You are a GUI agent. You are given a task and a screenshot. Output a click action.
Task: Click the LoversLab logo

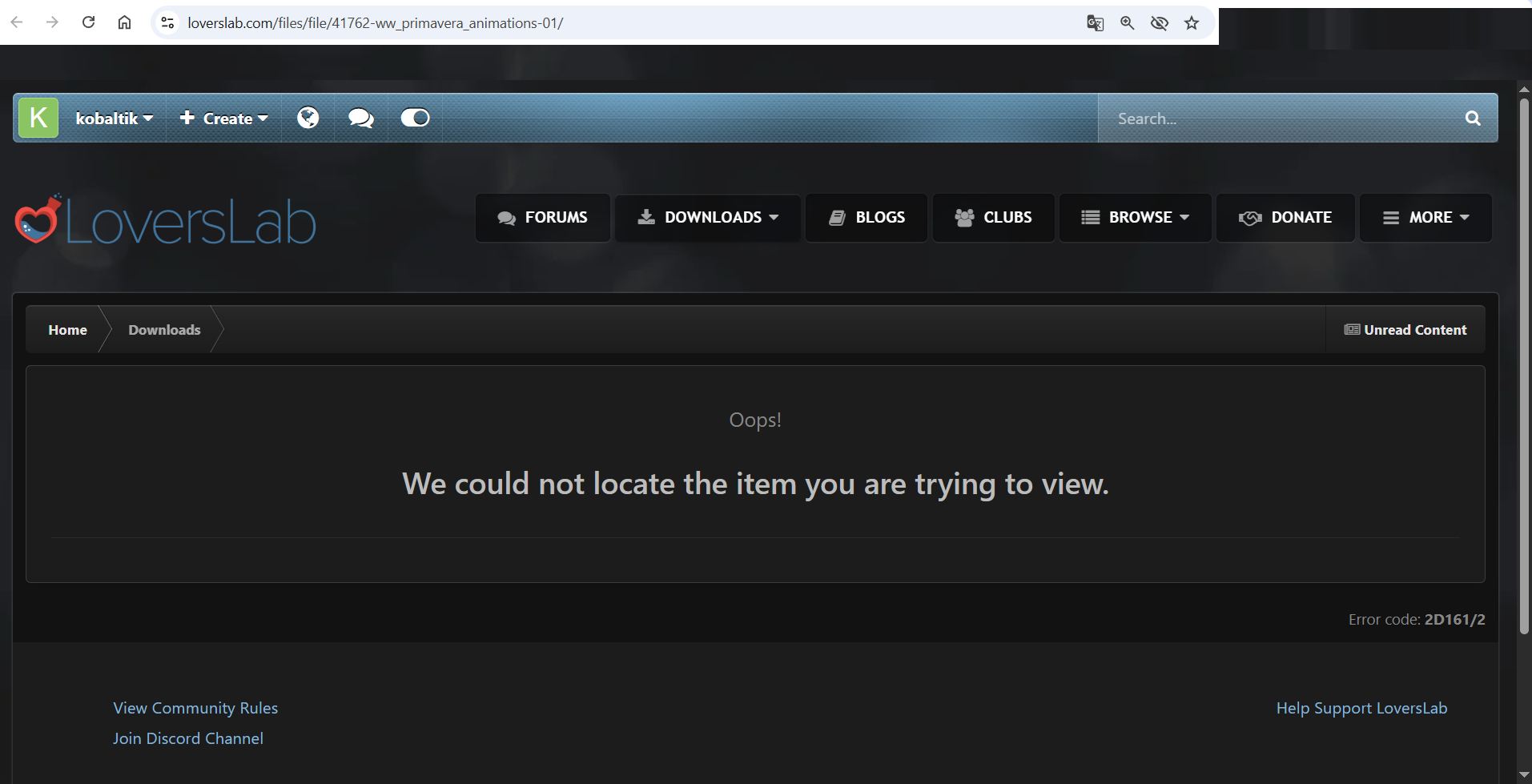click(x=166, y=220)
